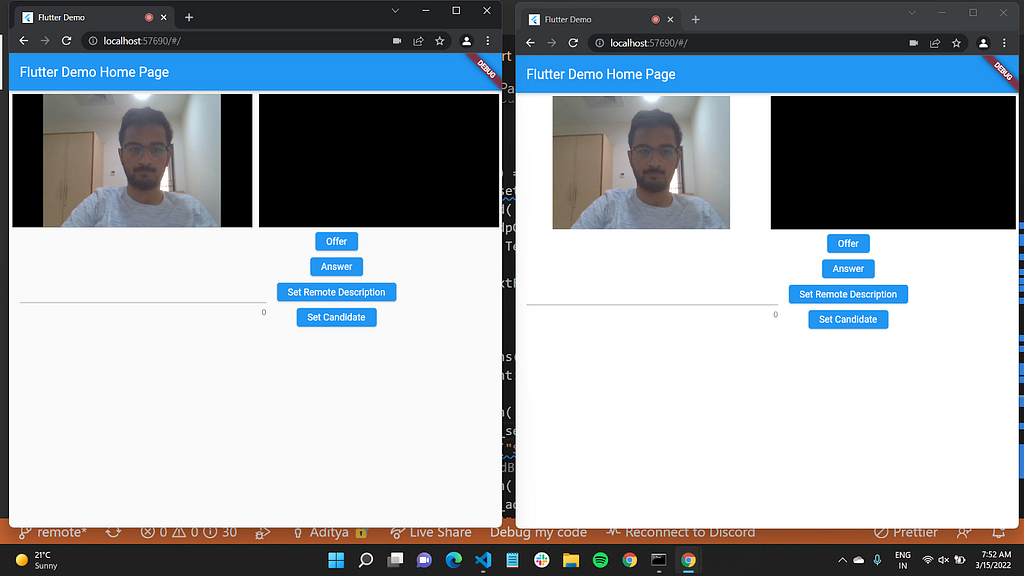Click Answer button in left browser window
The width and height of the screenshot is (1024, 576).
click(x=336, y=266)
